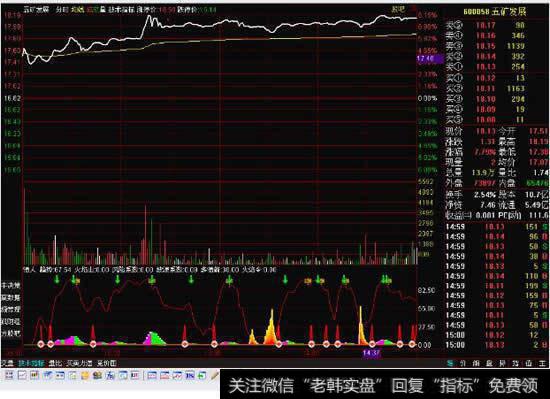Click the first green down arrow on indicator
Screen dimensions: 550x399
(57, 279)
